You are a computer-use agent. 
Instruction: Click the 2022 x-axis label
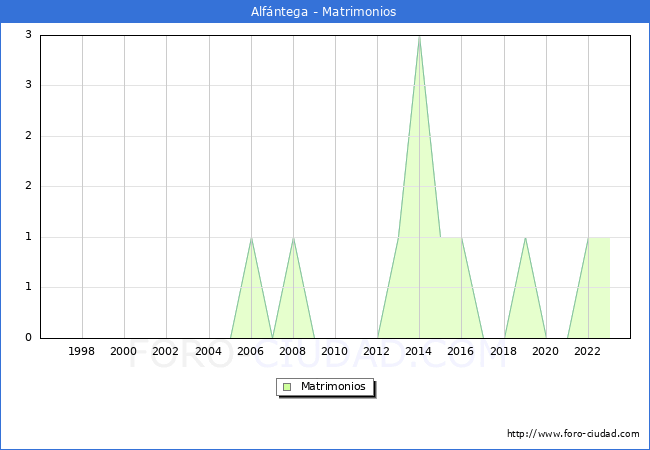587,351
